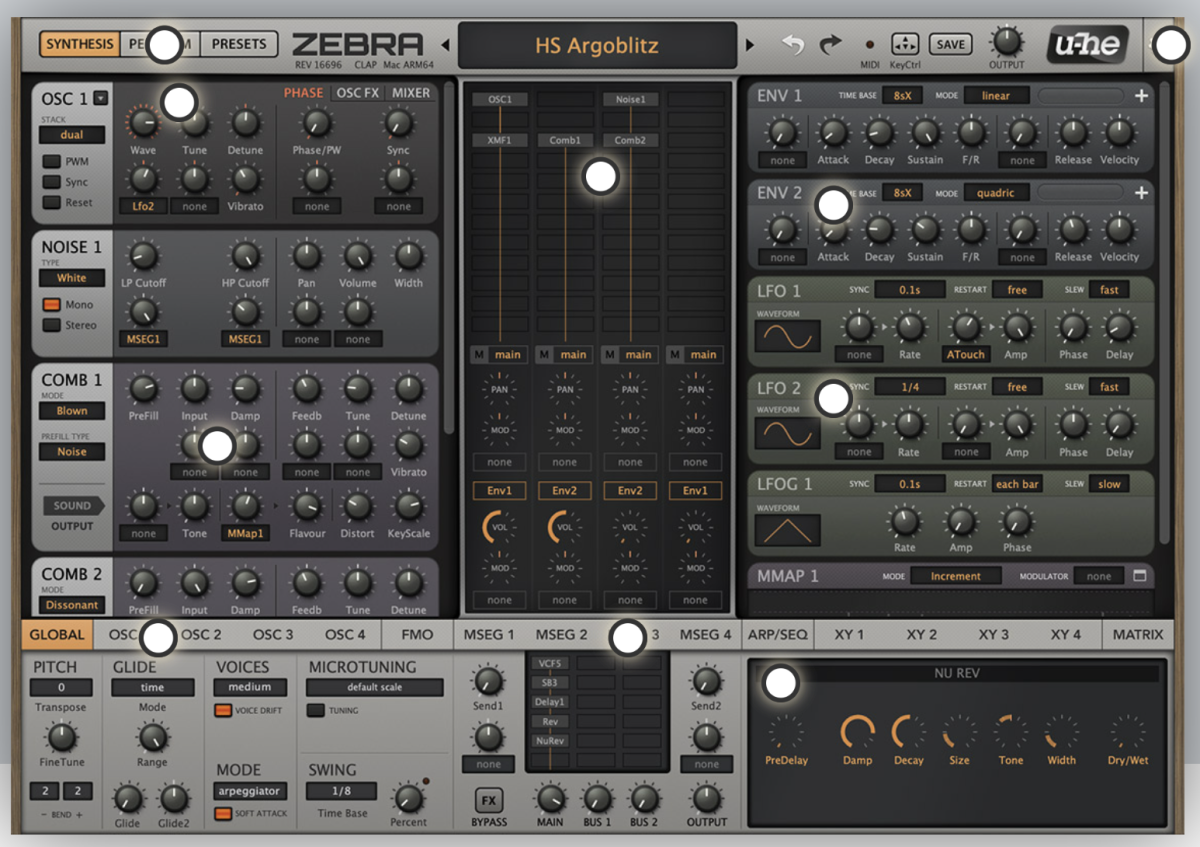Open MMAP 1 mode 'Increment' selector
The height and width of the screenshot is (847, 1200).
[x=956, y=576]
